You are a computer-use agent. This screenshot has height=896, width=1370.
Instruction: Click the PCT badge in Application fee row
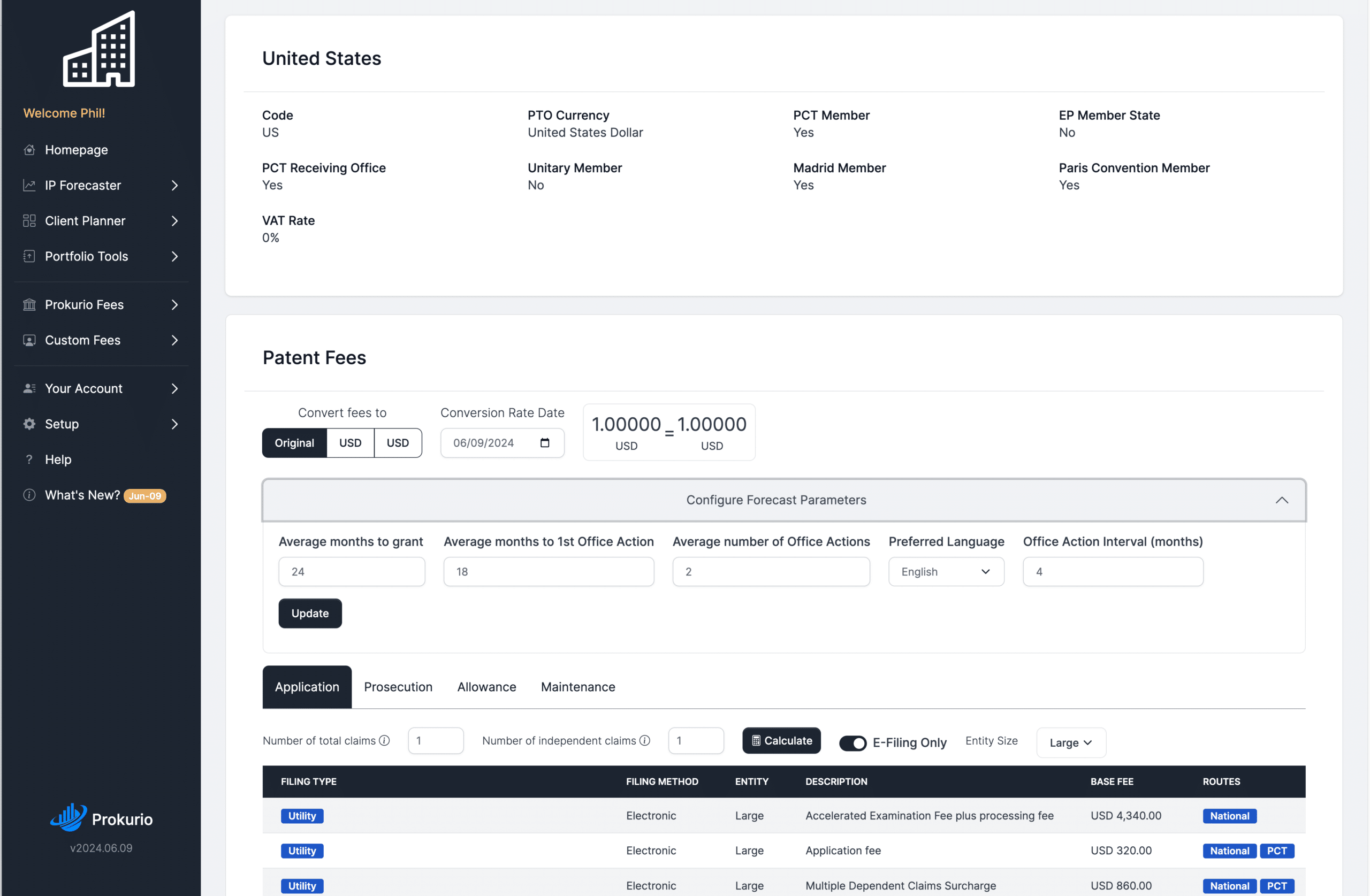pyautogui.click(x=1276, y=851)
